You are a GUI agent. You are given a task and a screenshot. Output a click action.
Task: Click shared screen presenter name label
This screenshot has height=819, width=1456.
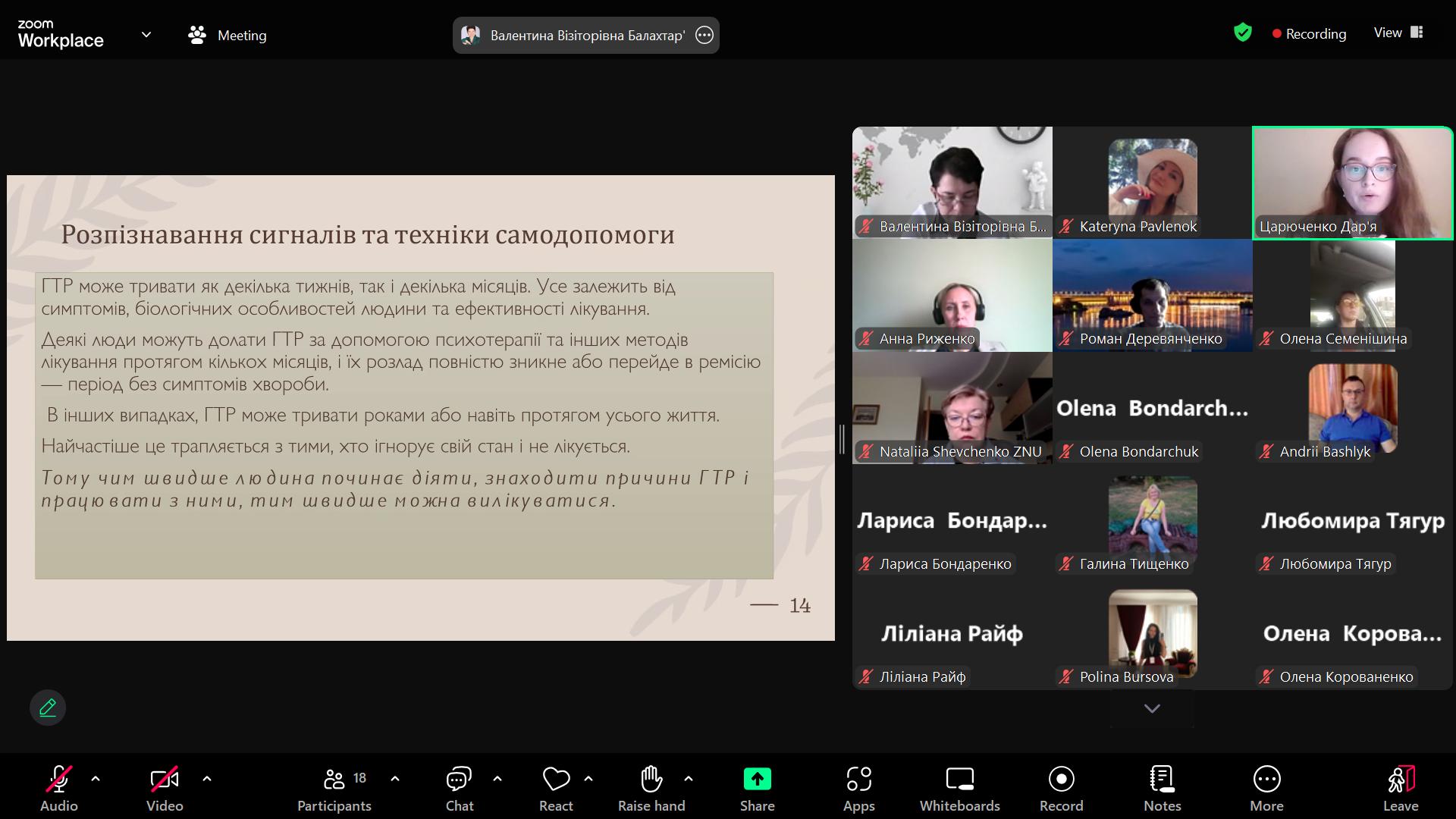coord(588,36)
